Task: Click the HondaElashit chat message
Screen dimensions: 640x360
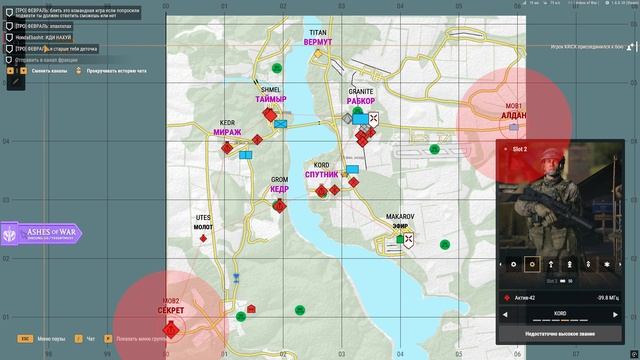Action: 39,38
